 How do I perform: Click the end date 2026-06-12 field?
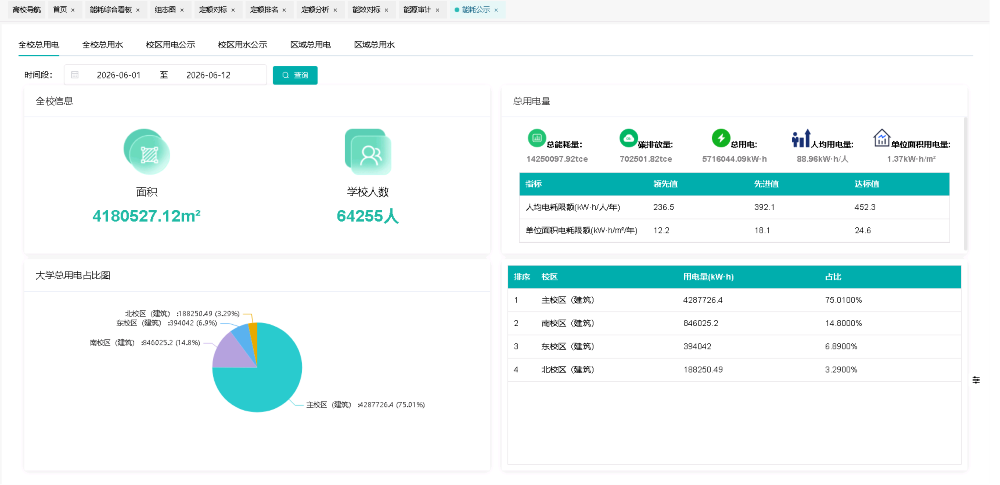209,75
